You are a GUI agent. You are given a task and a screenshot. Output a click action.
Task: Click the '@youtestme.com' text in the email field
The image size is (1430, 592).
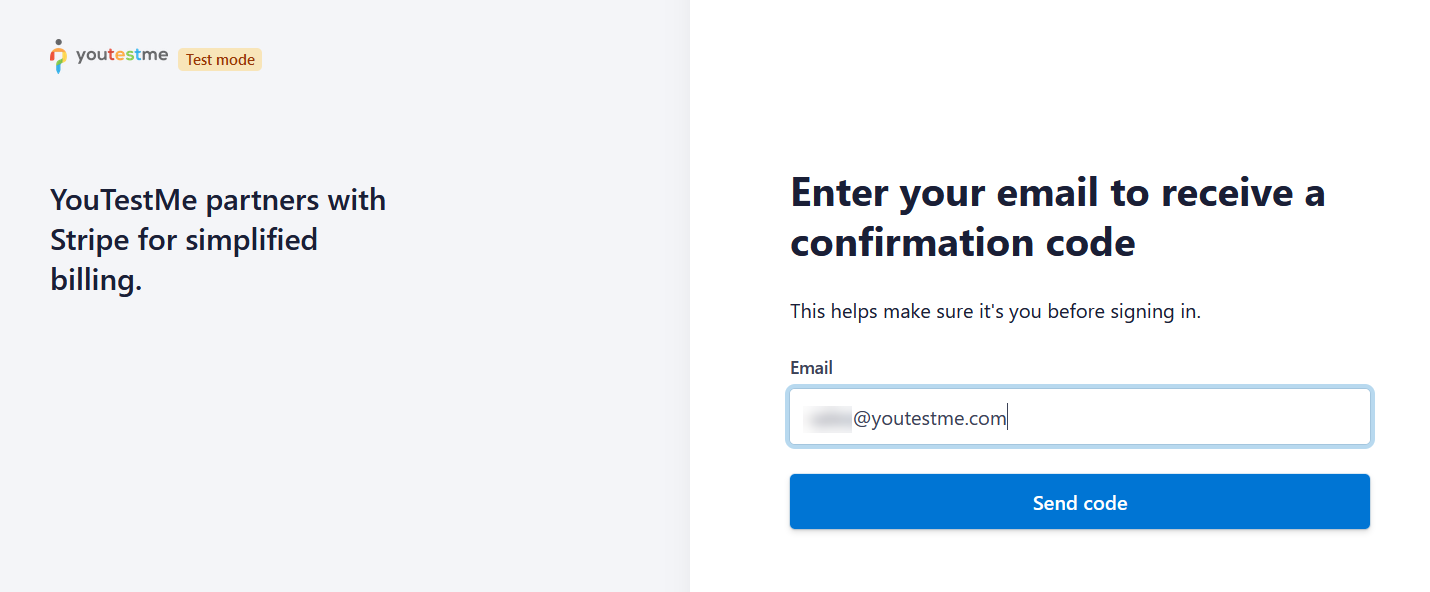929,418
